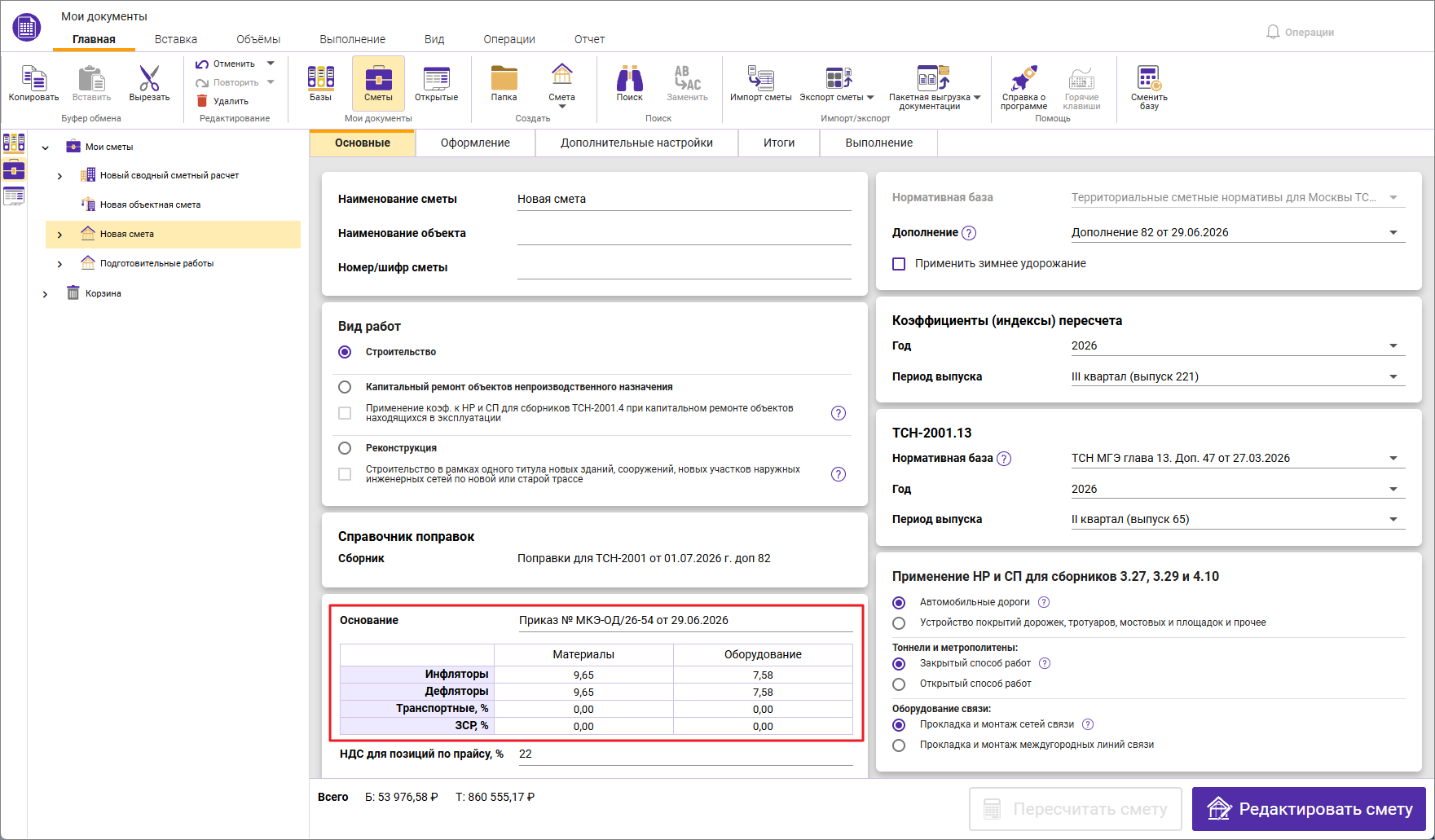Open II квартал (выпуск 65) dropdown

coord(1238,519)
